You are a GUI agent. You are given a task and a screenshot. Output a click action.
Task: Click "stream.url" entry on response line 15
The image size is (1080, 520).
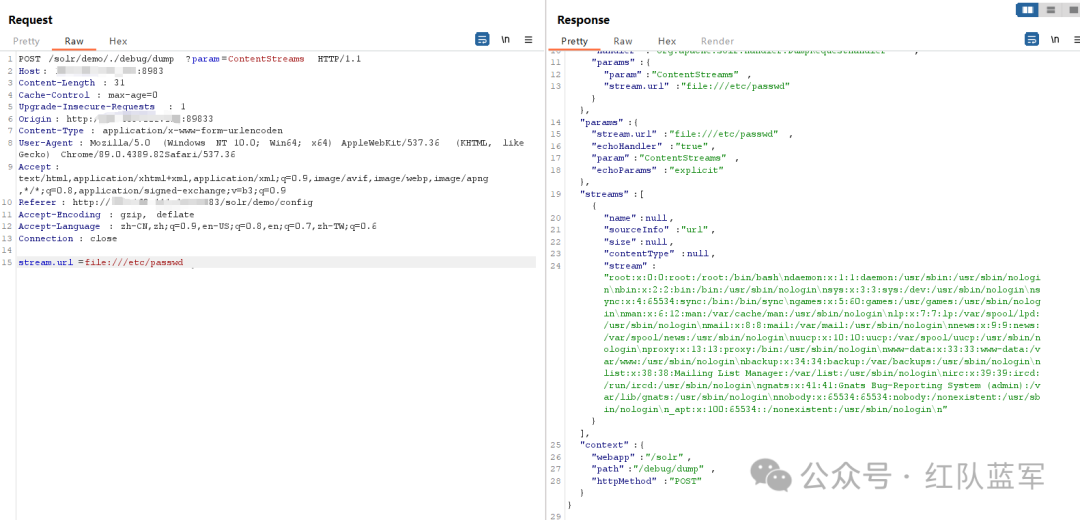click(x=692, y=134)
